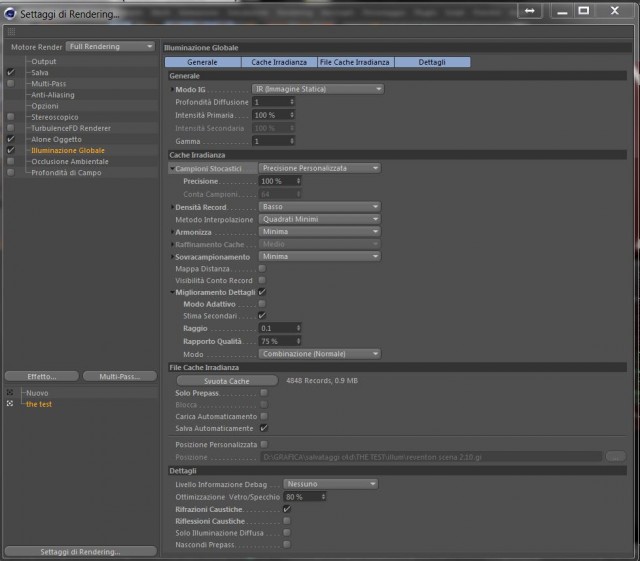Enable Nascondi Prepass checkbox
The image size is (640, 561).
[287, 544]
